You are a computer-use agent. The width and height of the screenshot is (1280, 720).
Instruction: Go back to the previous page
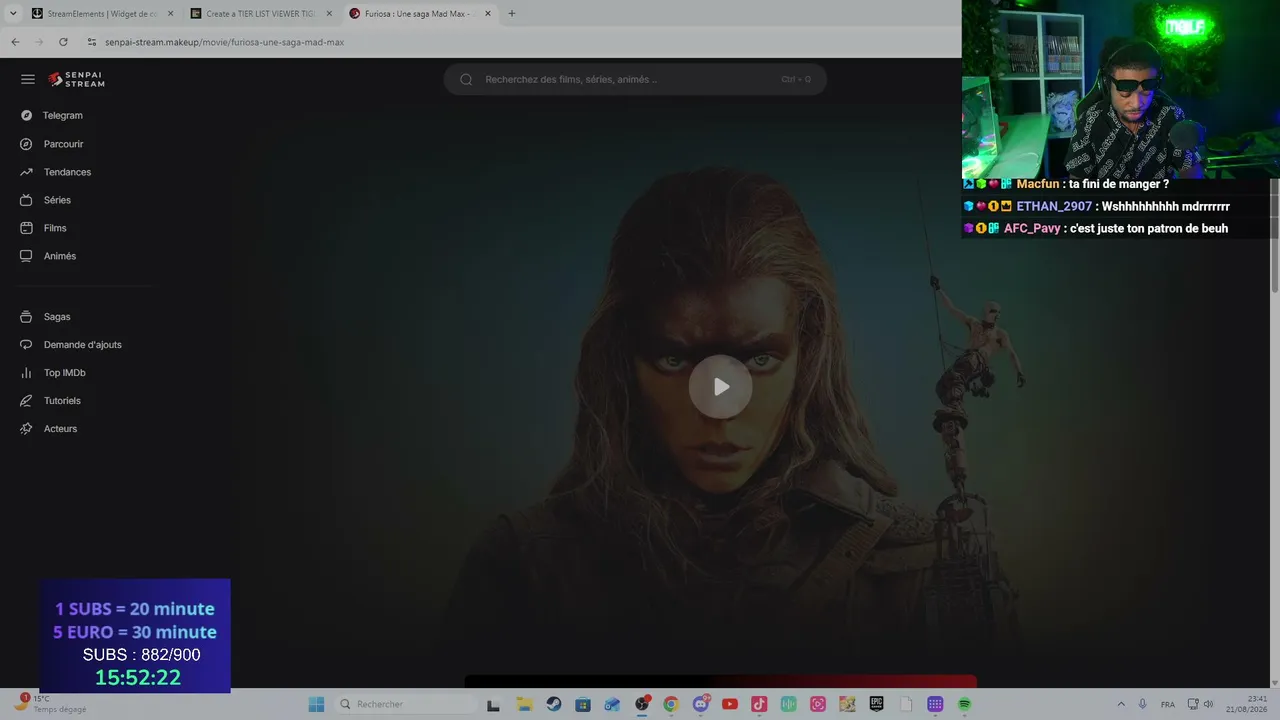tap(15, 42)
